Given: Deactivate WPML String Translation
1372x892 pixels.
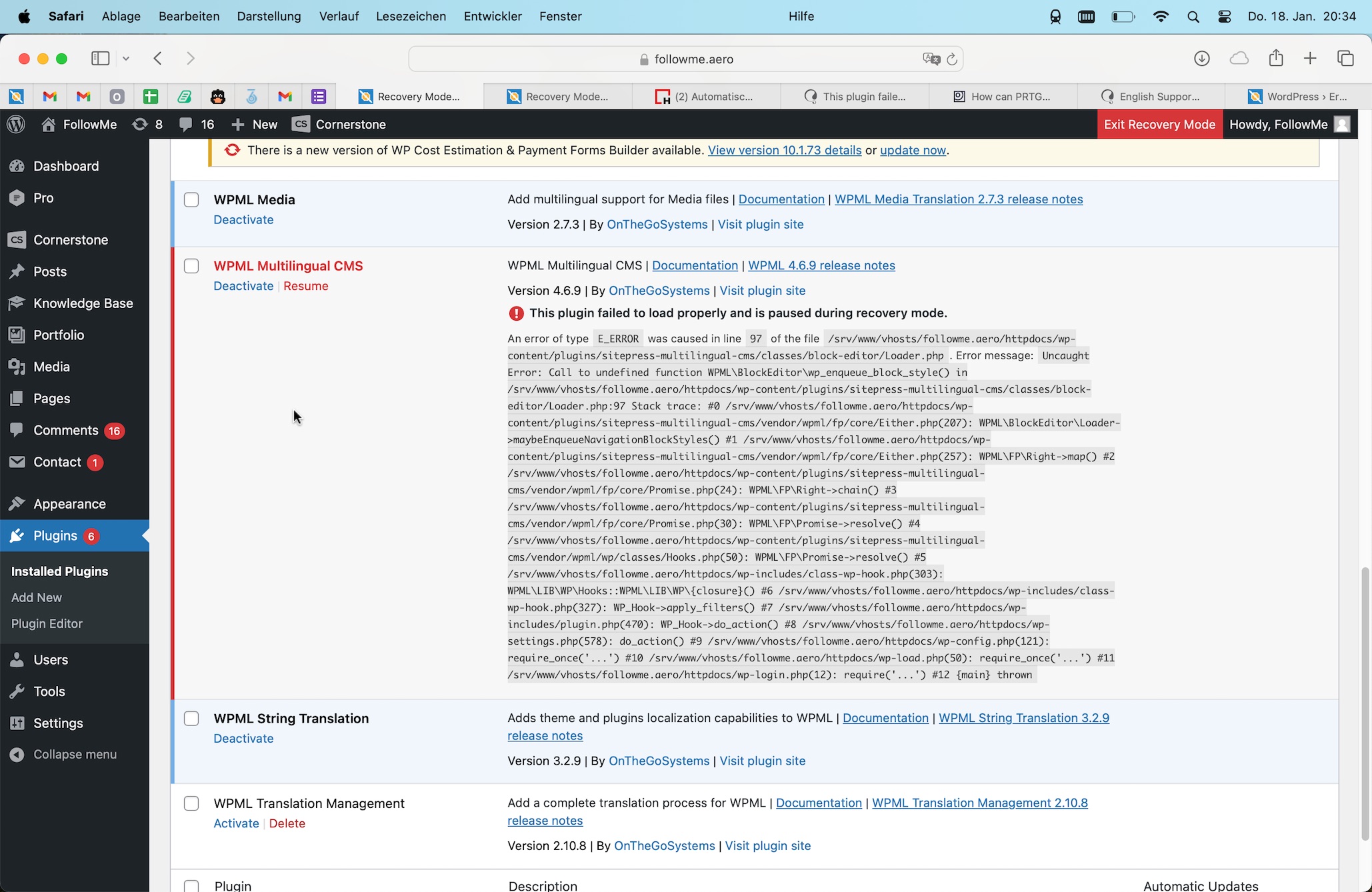Looking at the screenshot, I should (243, 739).
